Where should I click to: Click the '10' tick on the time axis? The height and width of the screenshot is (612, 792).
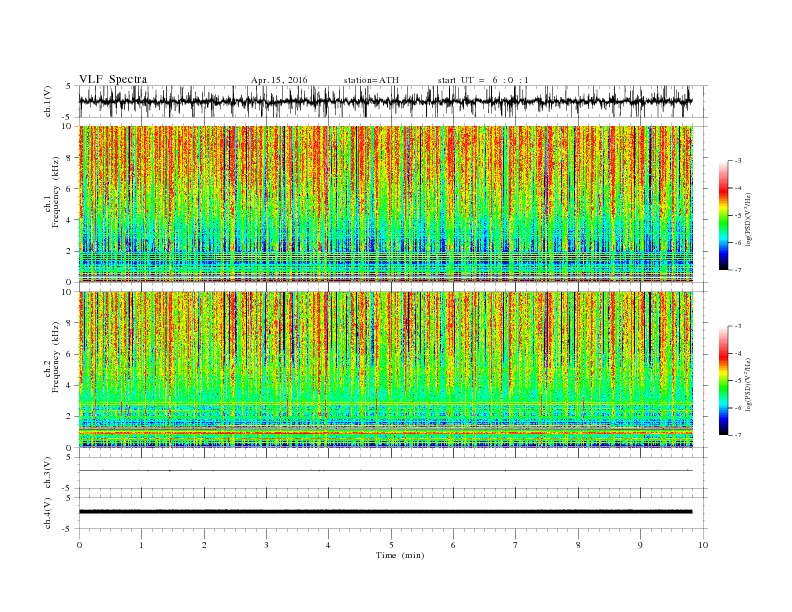(703, 545)
